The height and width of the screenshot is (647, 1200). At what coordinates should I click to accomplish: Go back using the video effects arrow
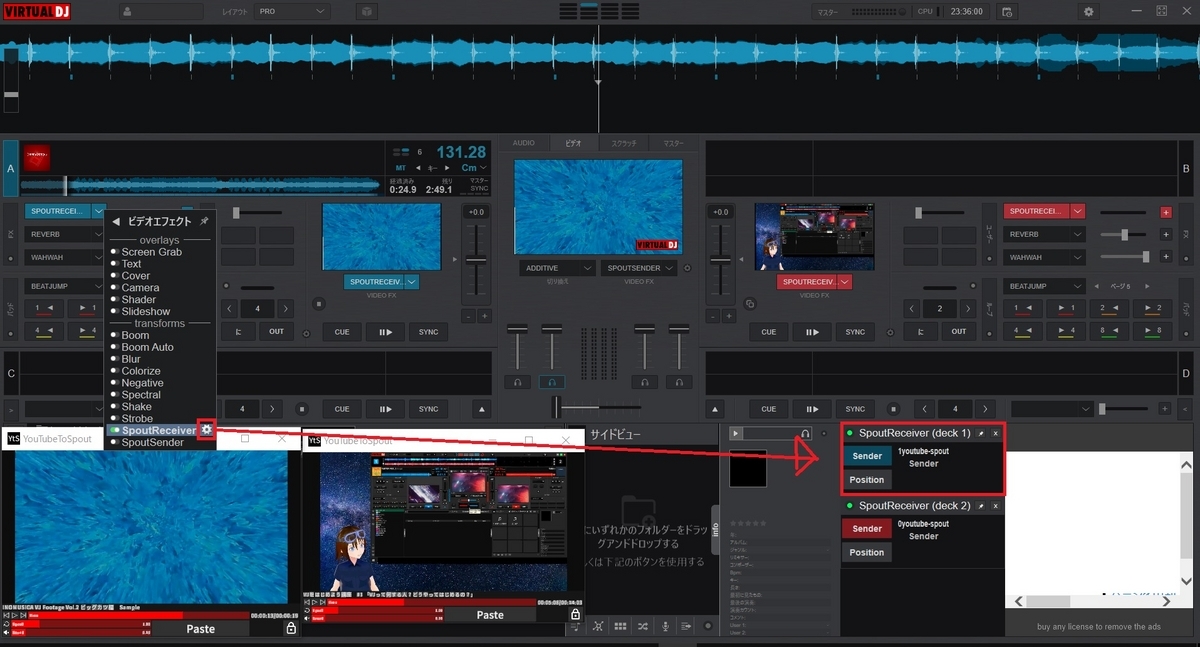click(x=116, y=222)
